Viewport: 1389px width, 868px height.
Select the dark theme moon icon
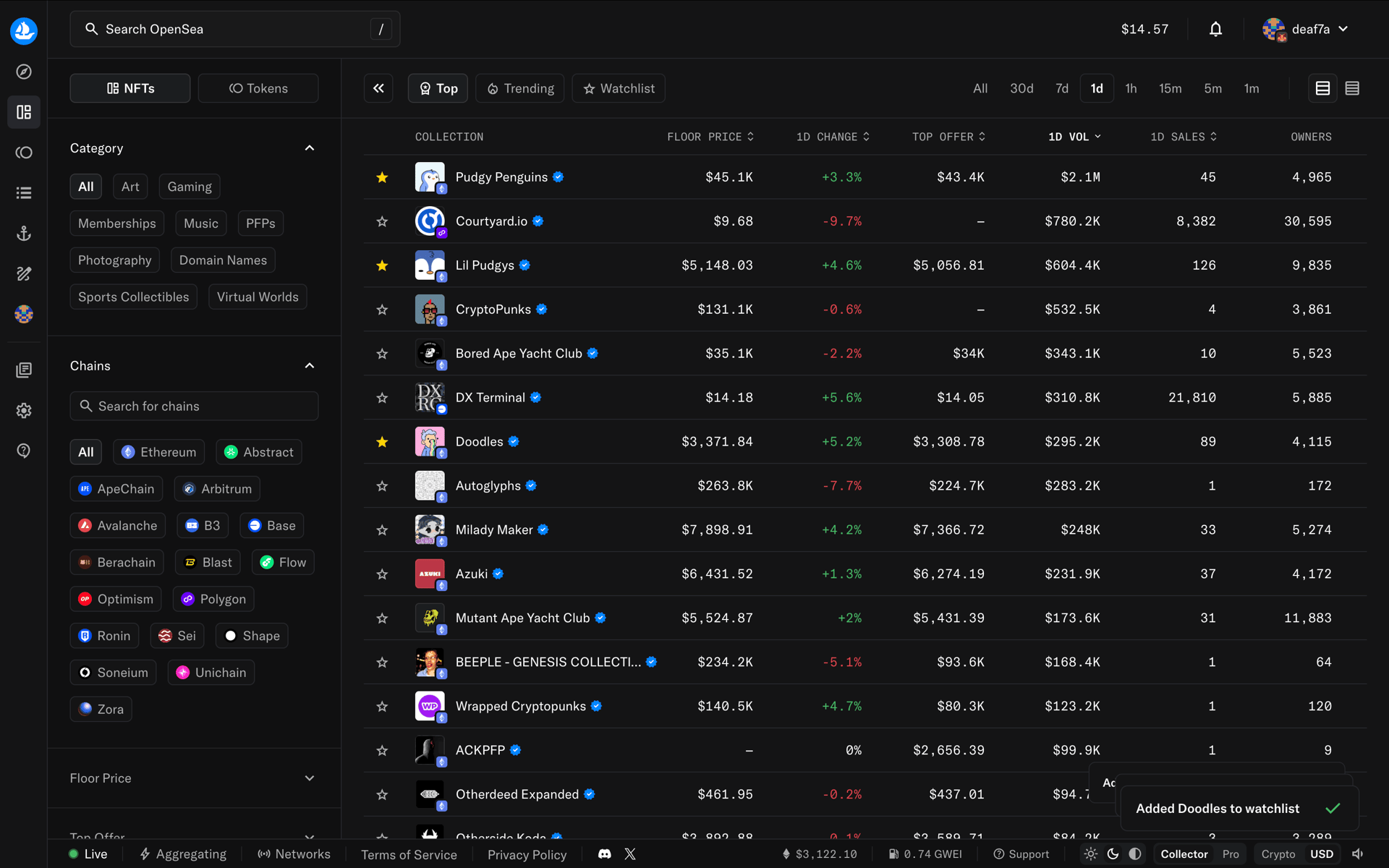coord(1113,854)
